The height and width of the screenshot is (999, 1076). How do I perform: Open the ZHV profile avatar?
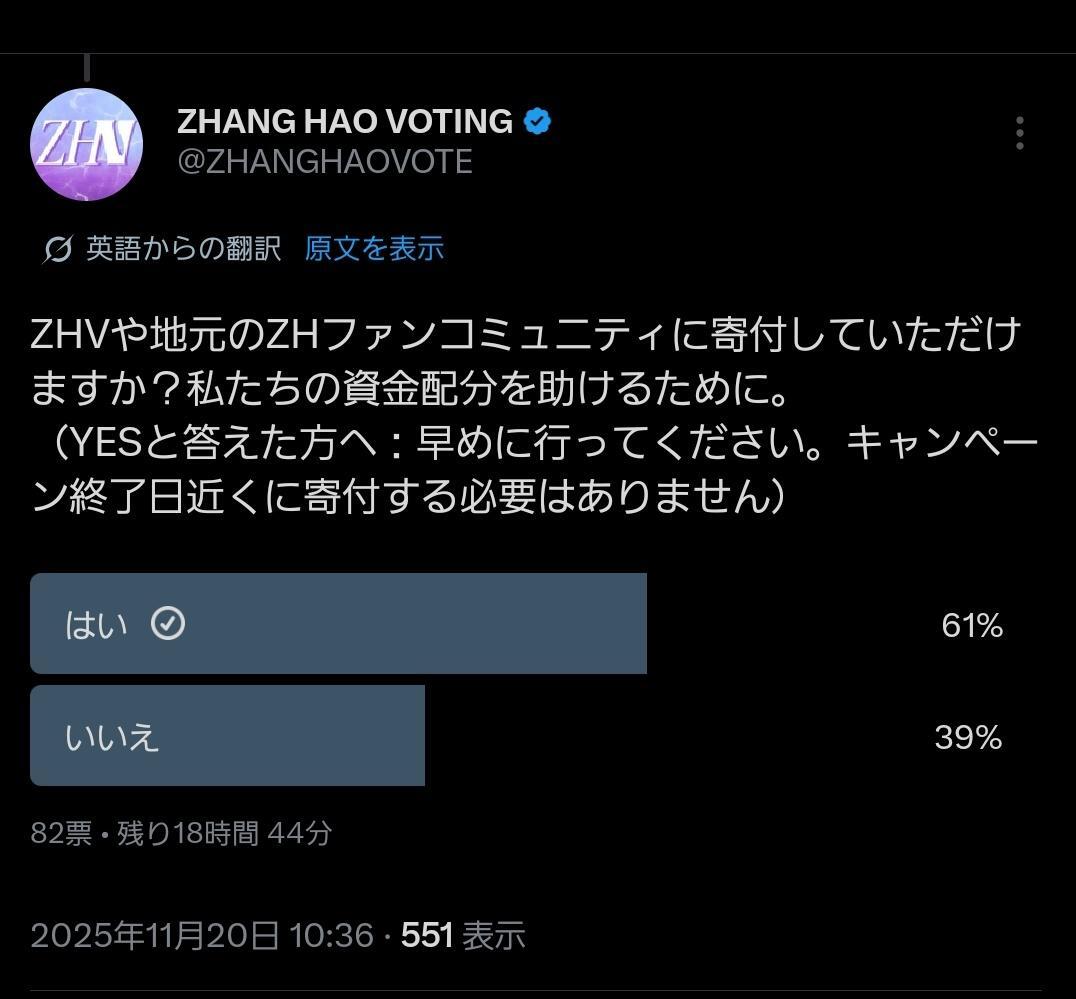point(86,145)
